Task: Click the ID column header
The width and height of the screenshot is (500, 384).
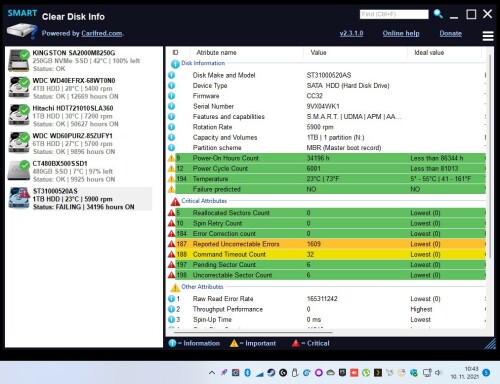Action: click(x=175, y=53)
